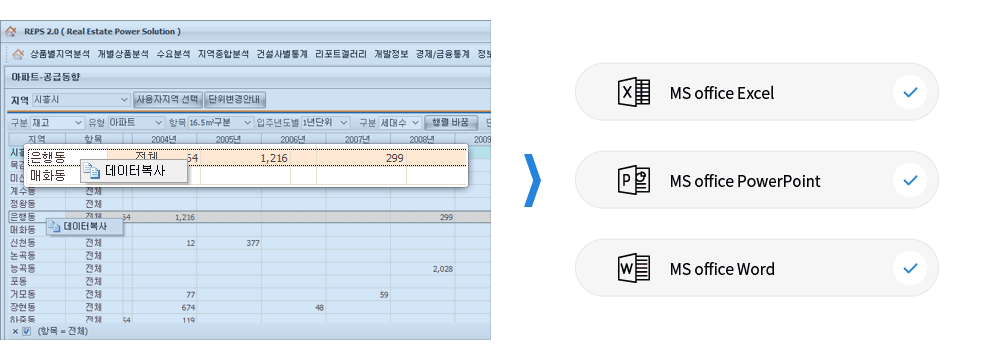Click the 2005년 column header
This screenshot has height=360, width=983.
pyautogui.click(x=229, y=139)
